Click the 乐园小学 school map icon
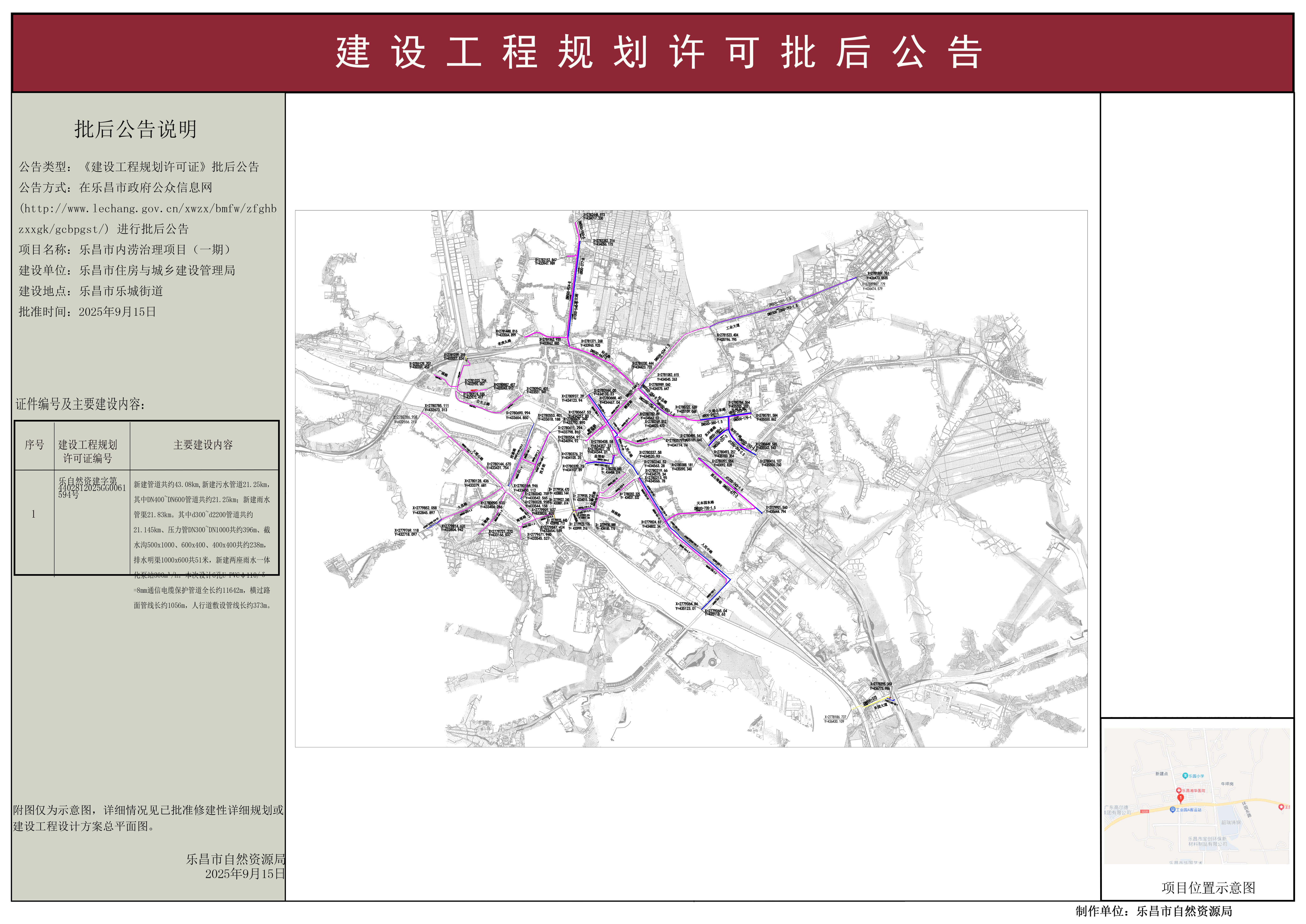Screen dimensions: 1306x924 click(x=1185, y=776)
